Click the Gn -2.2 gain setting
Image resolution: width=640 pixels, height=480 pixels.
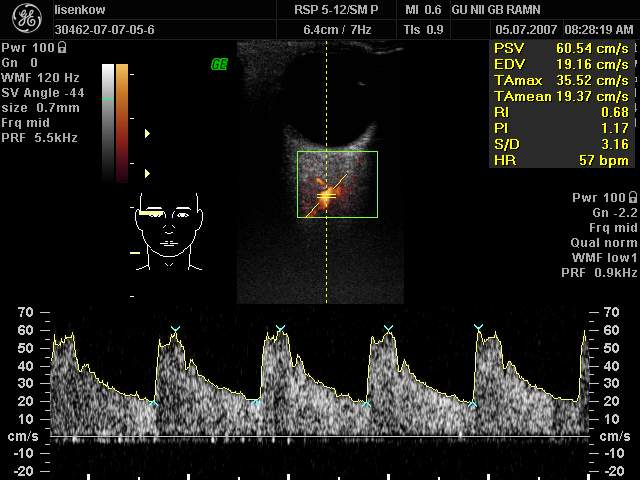[x=615, y=213]
